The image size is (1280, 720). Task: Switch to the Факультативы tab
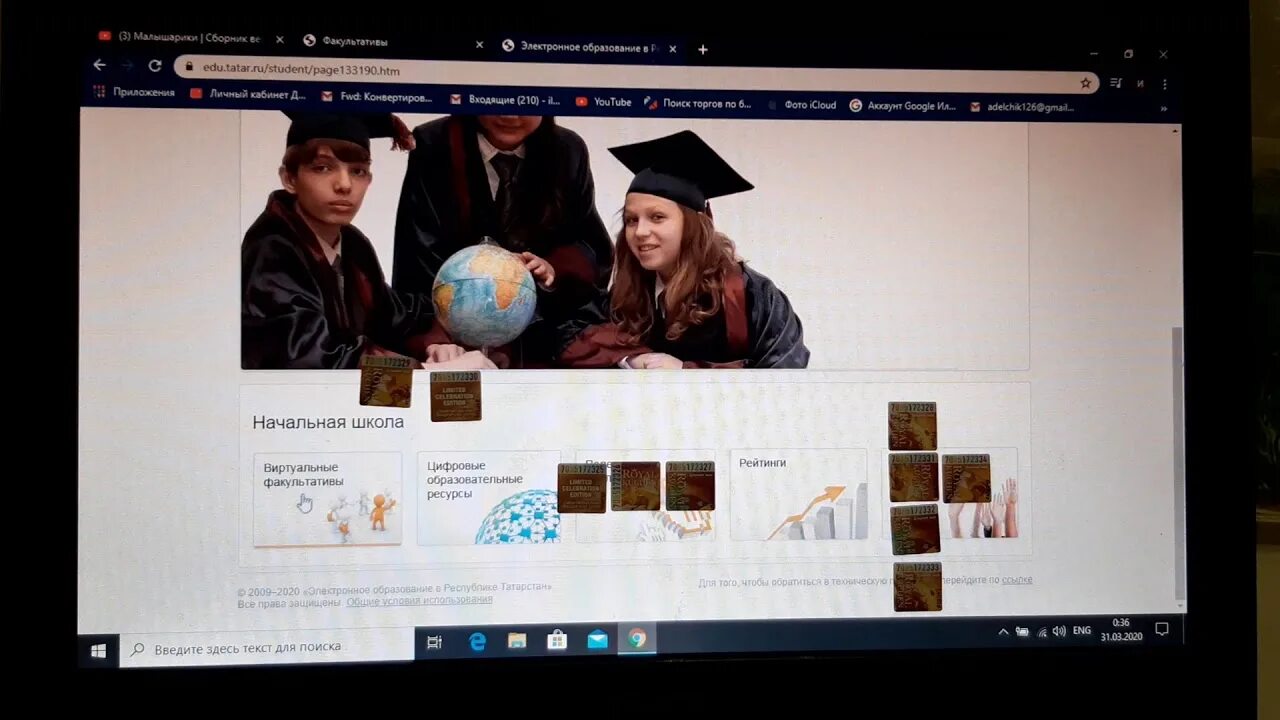point(392,42)
